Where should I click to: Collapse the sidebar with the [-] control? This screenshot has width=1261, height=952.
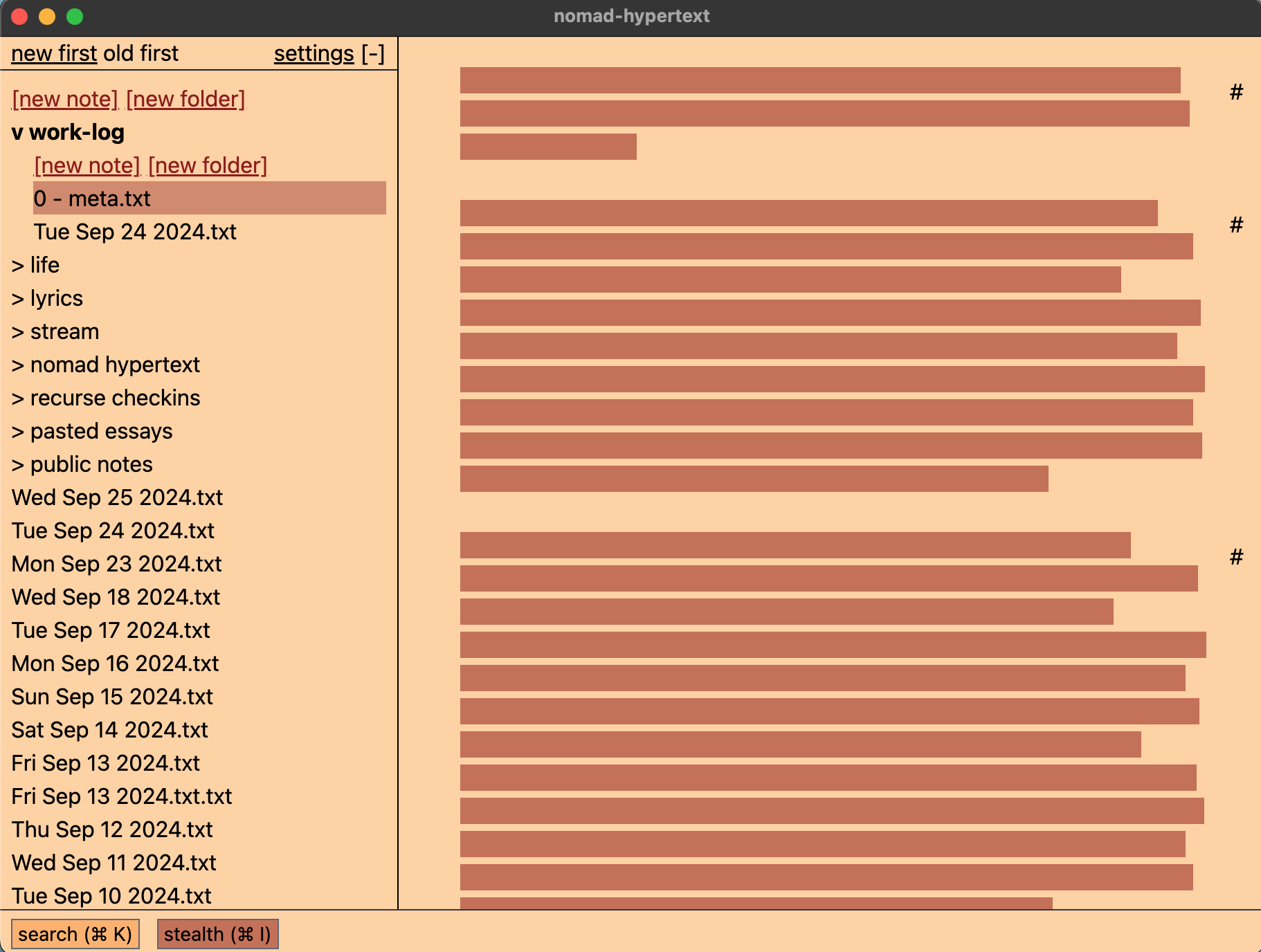coord(373,54)
